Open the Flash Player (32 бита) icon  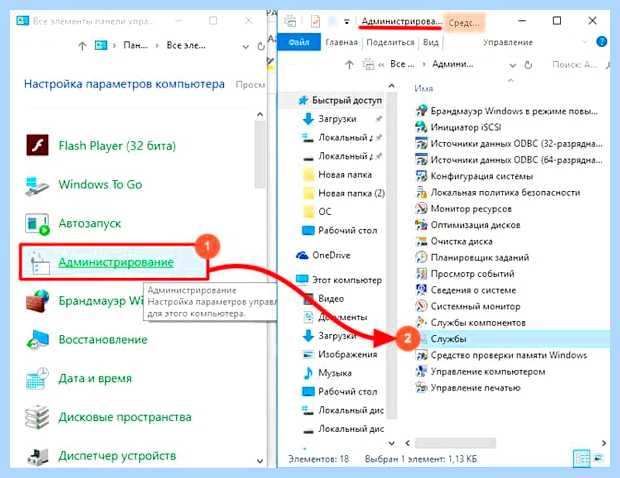(37, 145)
